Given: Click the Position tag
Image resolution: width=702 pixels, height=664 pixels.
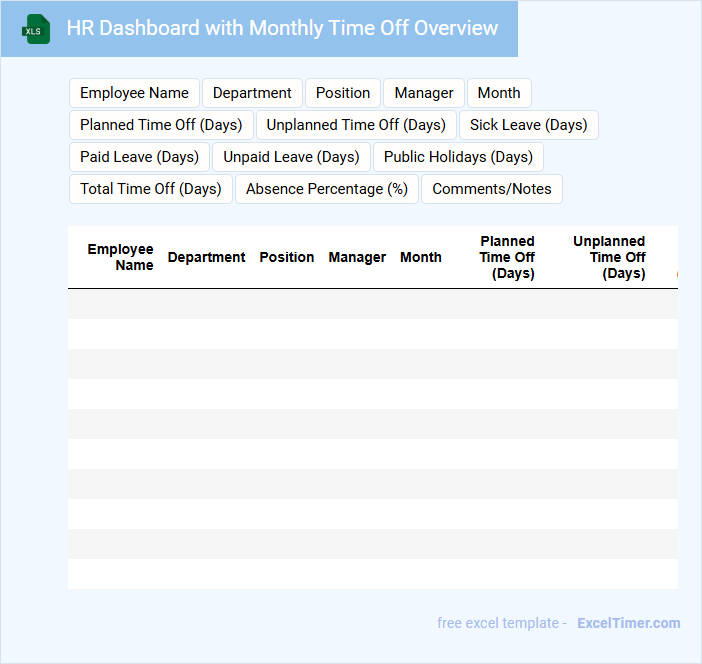Looking at the screenshot, I should coord(343,93).
